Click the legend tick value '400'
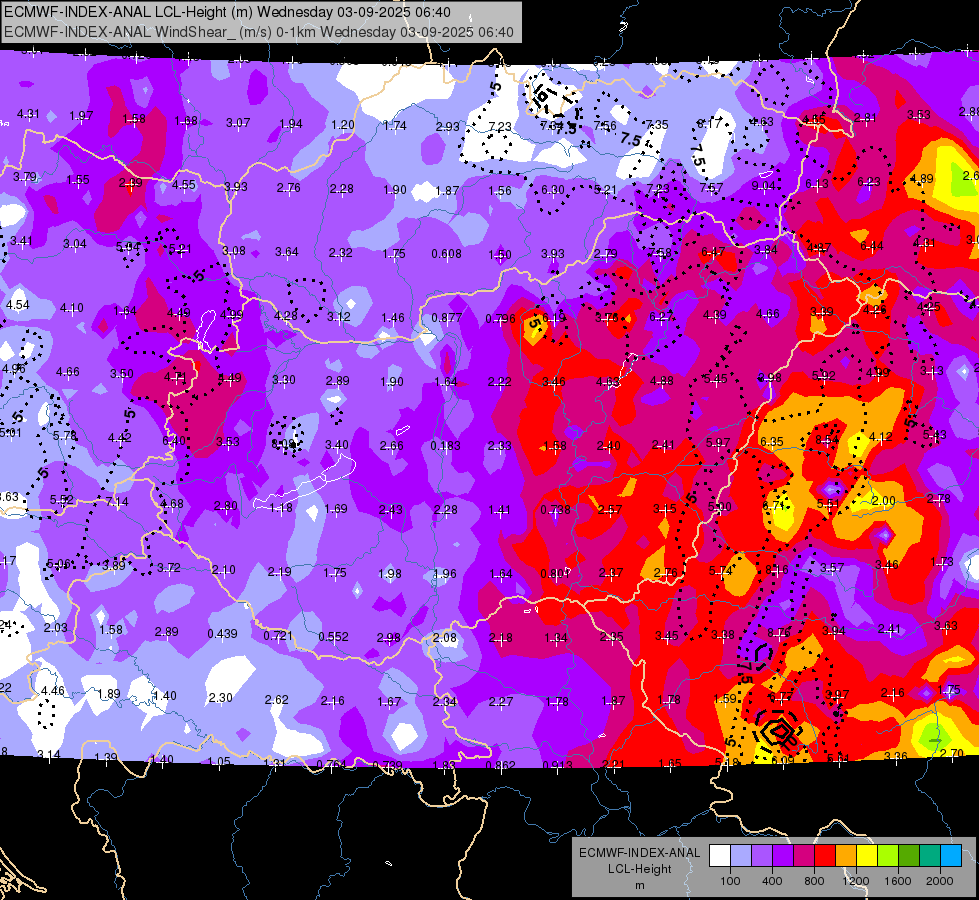This screenshot has height=900, width=979. pyautogui.click(x=772, y=881)
